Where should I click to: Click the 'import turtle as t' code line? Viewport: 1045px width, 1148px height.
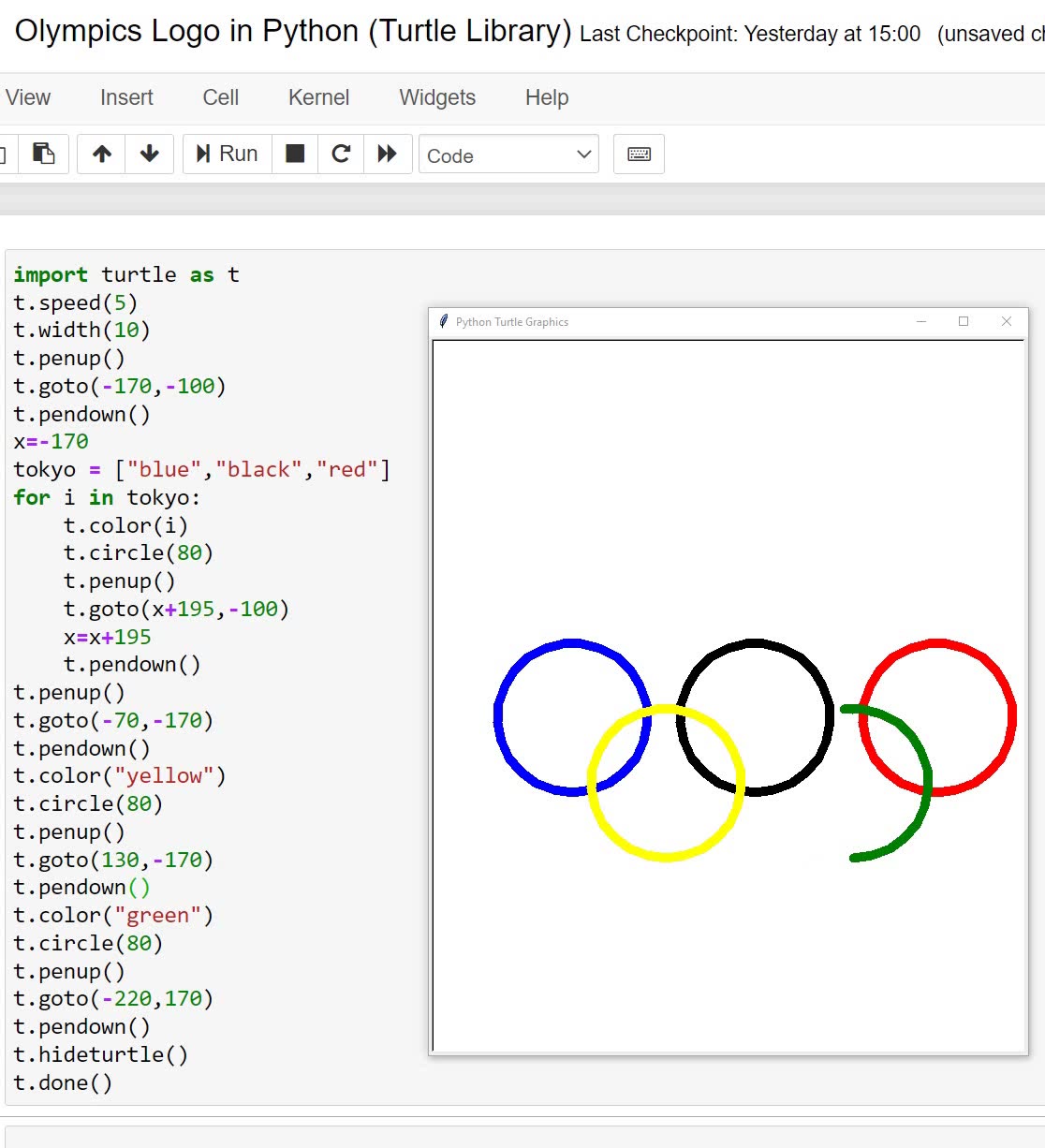126,274
